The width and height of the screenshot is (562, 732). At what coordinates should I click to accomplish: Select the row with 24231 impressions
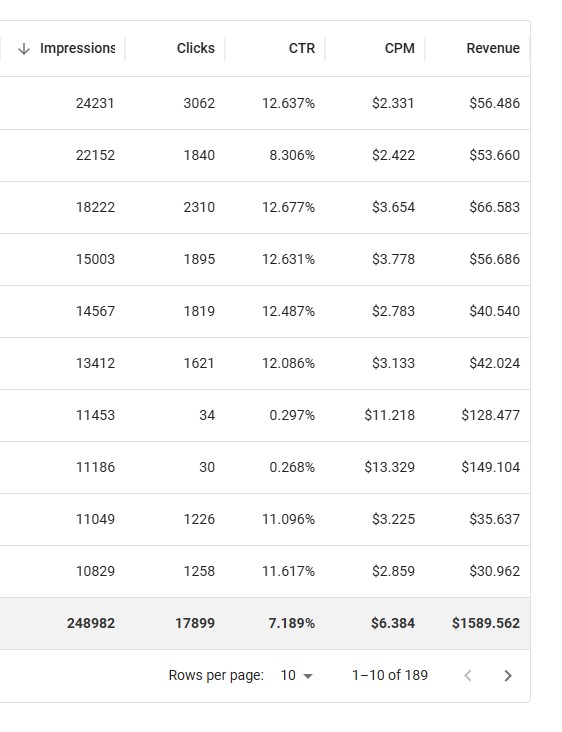point(265,103)
